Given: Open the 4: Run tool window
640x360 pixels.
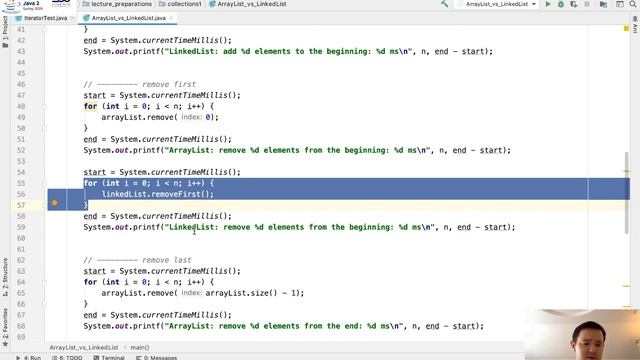Looking at the screenshot, I should pyautogui.click(x=29, y=358).
